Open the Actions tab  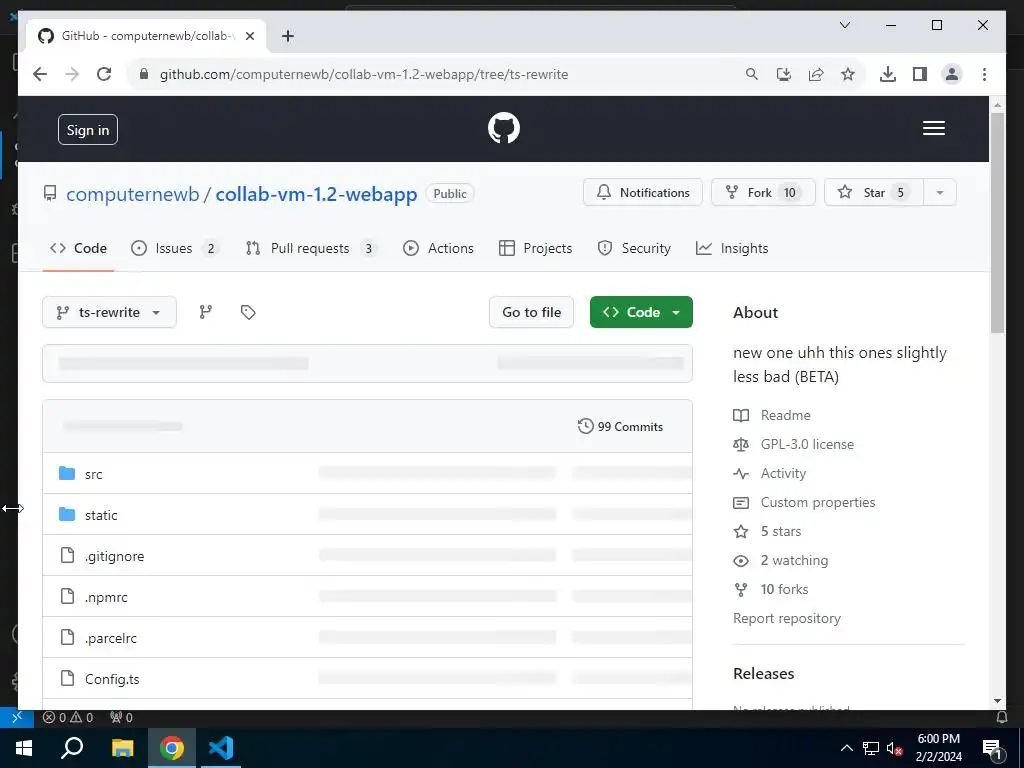coord(438,248)
